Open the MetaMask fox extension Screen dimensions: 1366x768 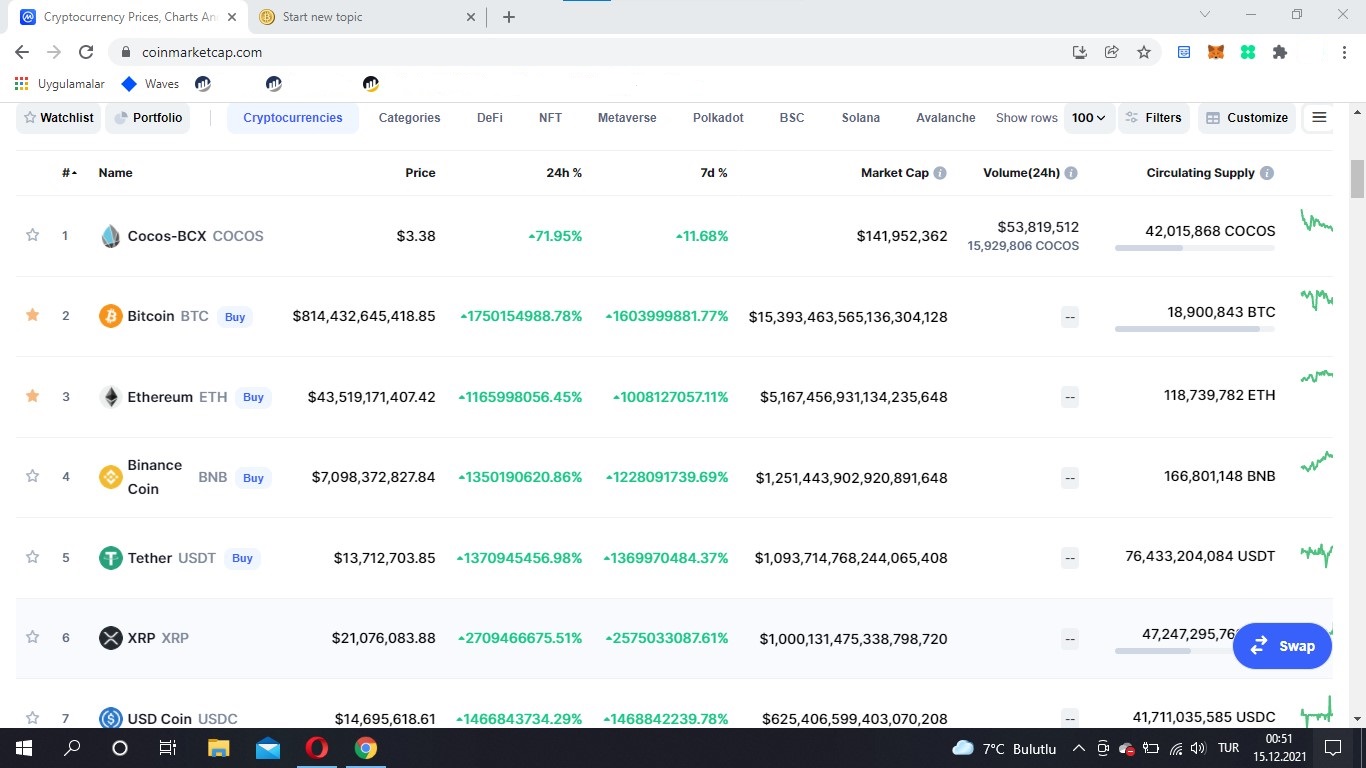pyautogui.click(x=1216, y=52)
